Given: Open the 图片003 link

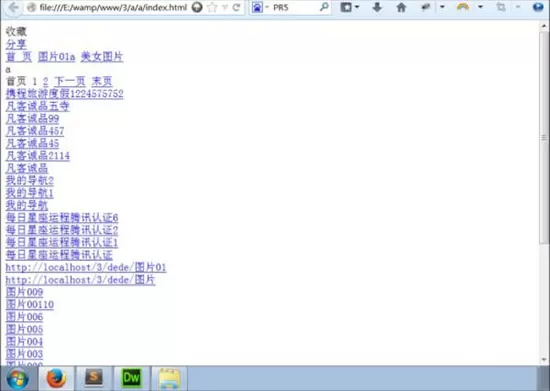Looking at the screenshot, I should (x=25, y=354).
